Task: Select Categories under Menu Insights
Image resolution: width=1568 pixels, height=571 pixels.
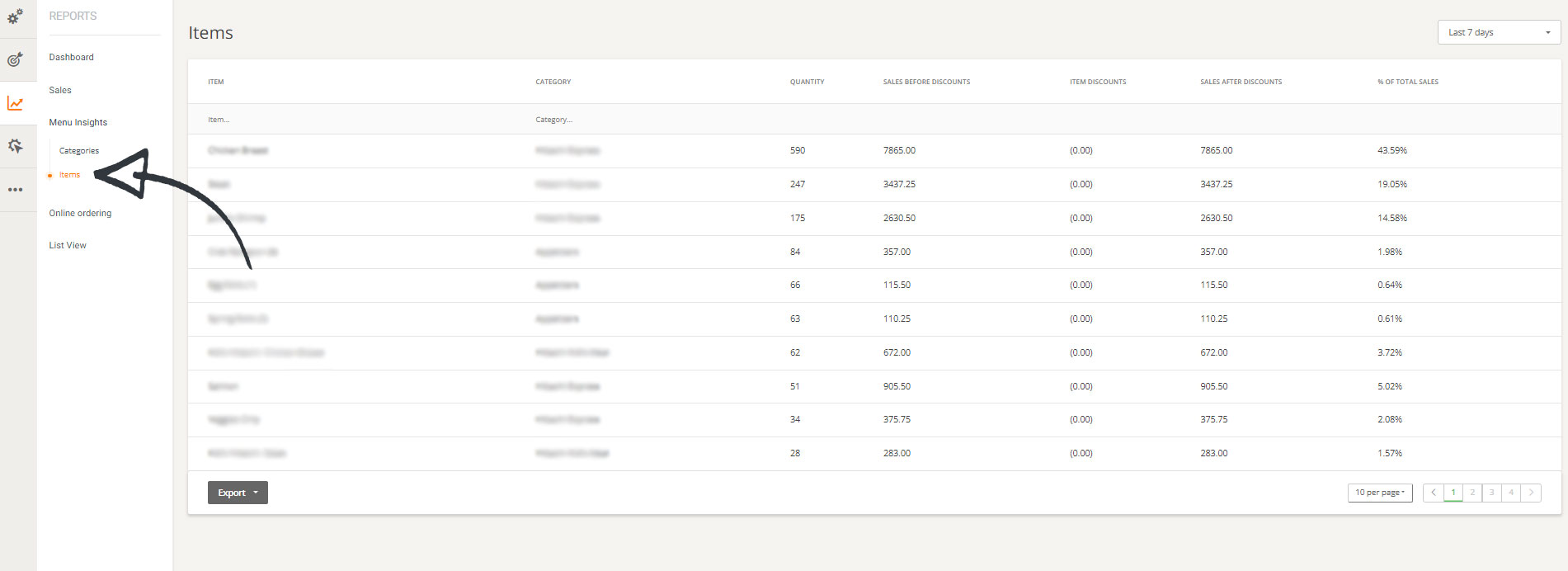Action: point(79,151)
